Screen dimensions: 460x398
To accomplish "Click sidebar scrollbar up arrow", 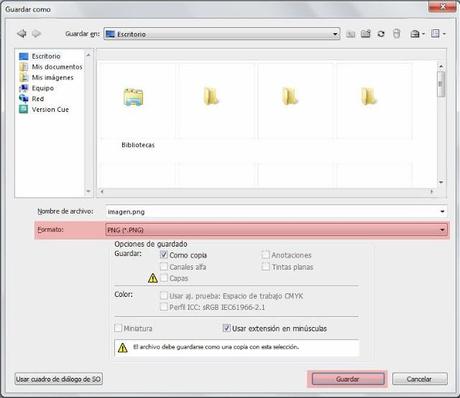I will click(x=88, y=55).
